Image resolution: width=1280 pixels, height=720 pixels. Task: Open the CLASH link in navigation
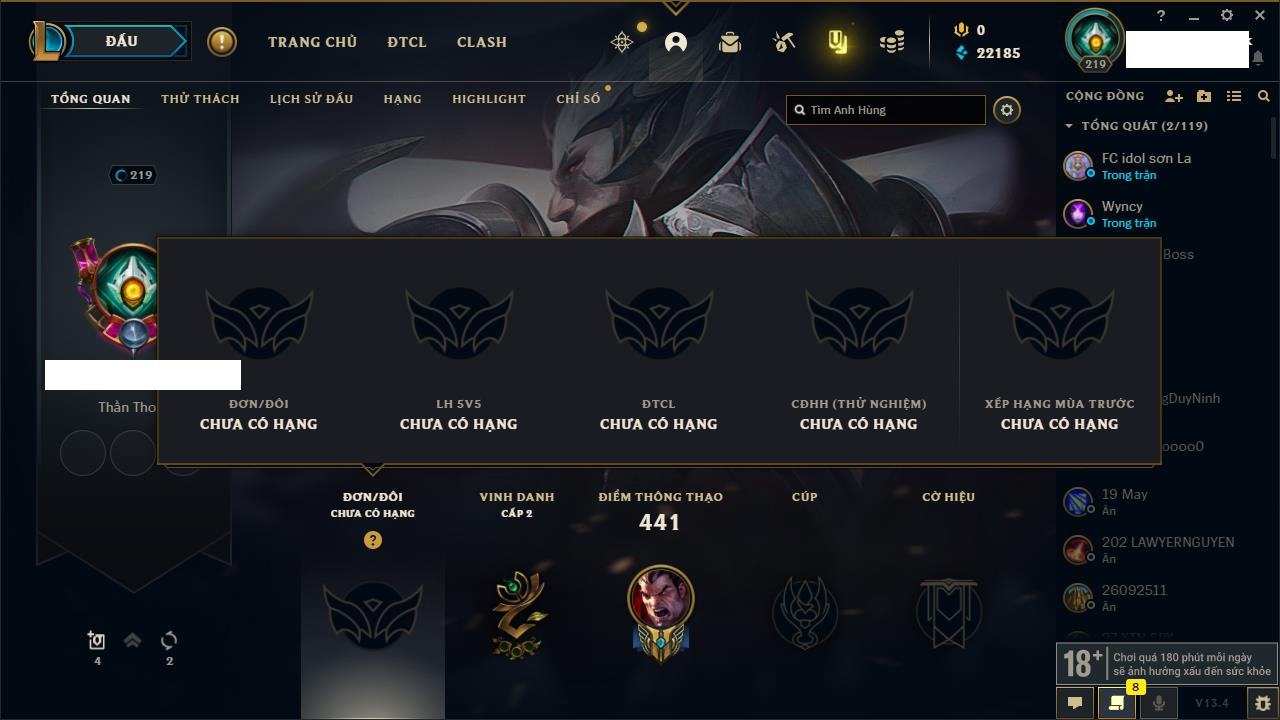(x=482, y=42)
